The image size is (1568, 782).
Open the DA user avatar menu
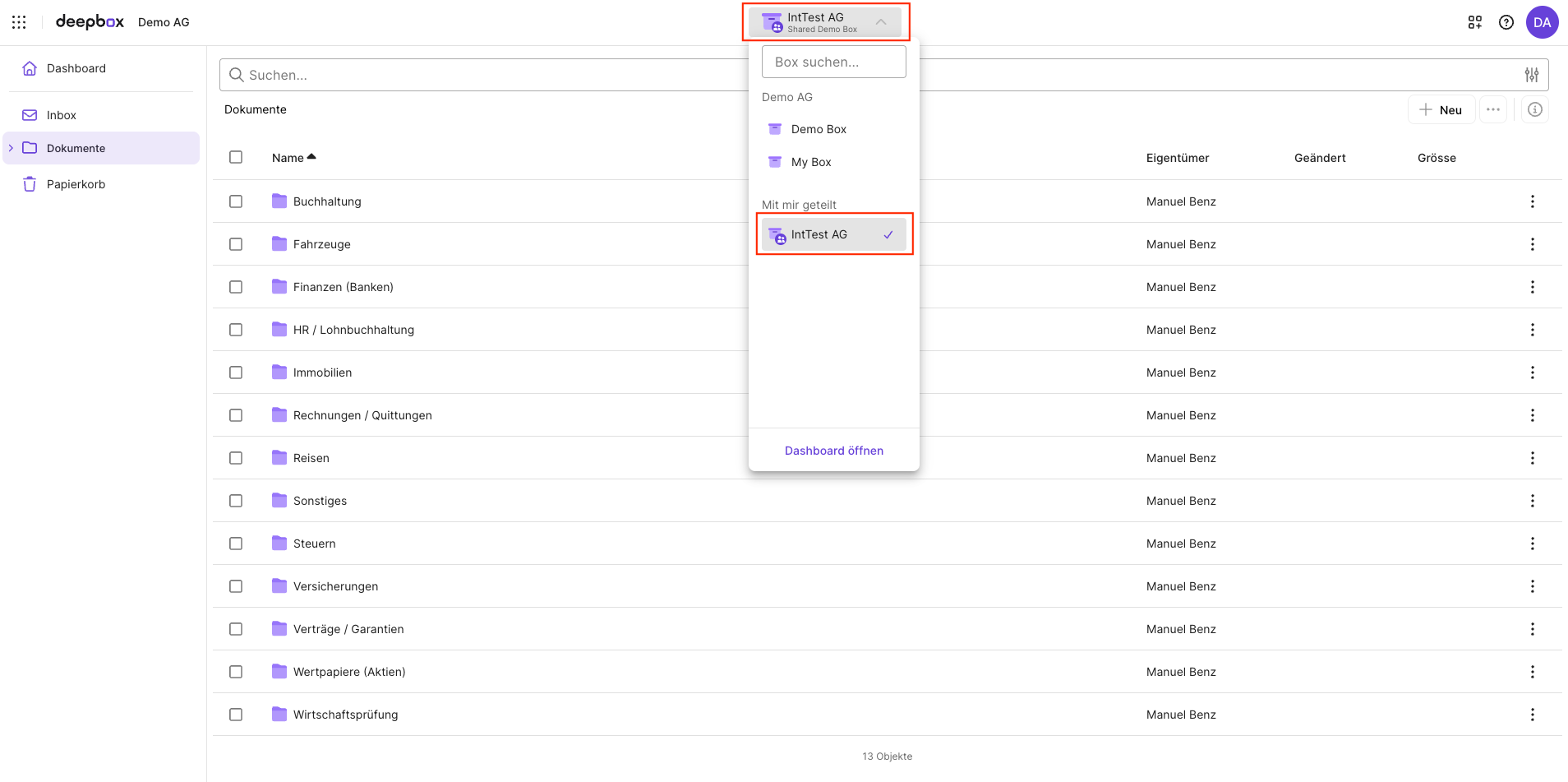[1542, 22]
